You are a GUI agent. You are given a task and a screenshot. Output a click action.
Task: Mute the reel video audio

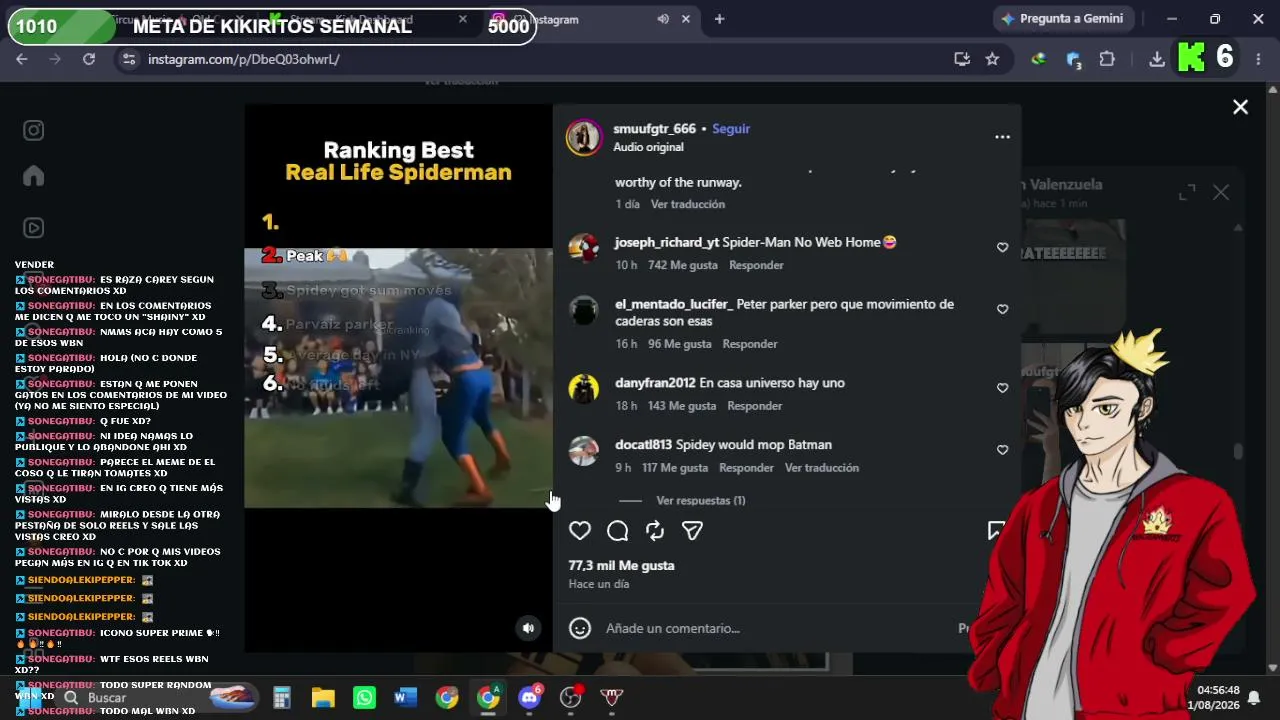pyautogui.click(x=528, y=628)
